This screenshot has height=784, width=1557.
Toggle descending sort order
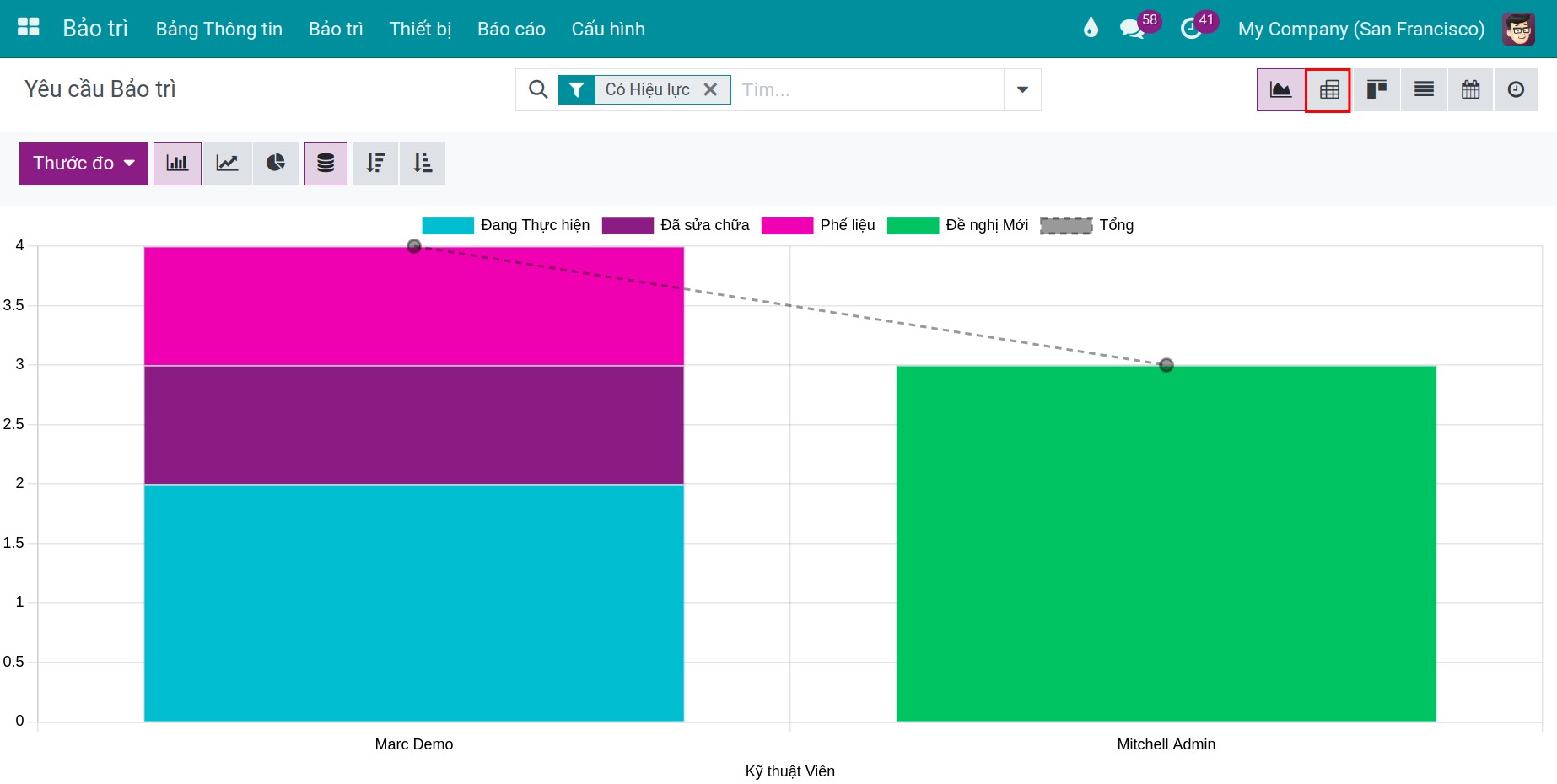tap(375, 164)
